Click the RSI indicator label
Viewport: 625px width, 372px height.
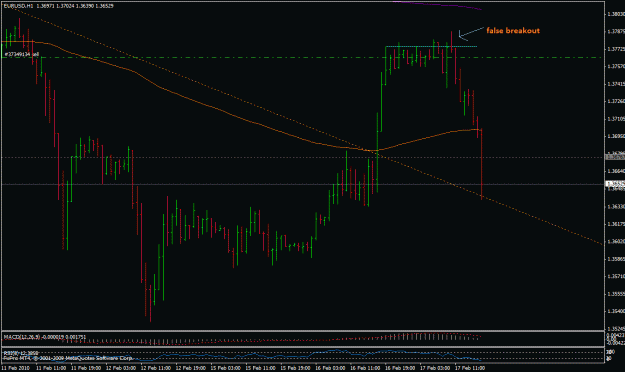(x=21, y=353)
